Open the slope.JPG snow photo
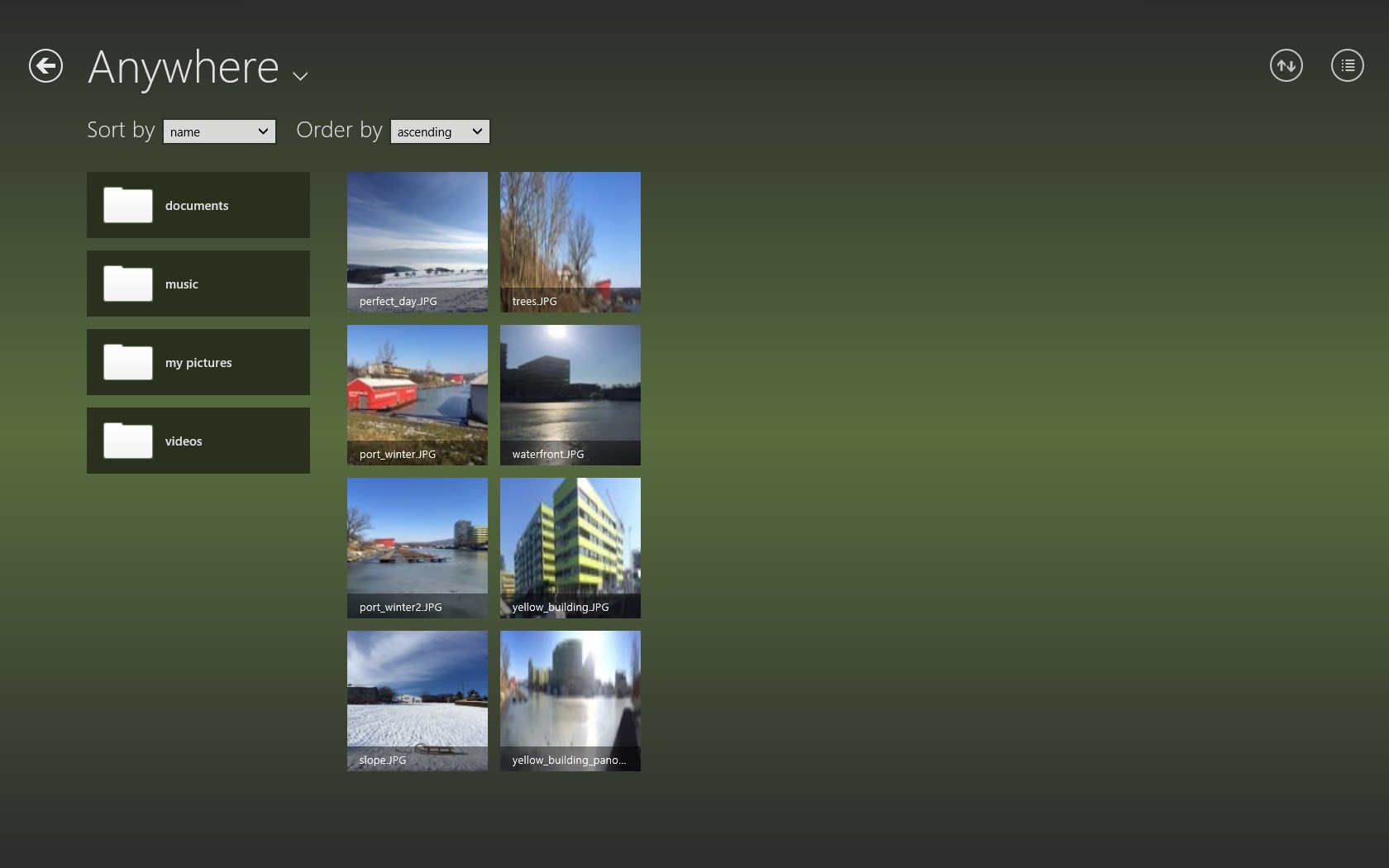This screenshot has width=1389, height=868. (418, 700)
